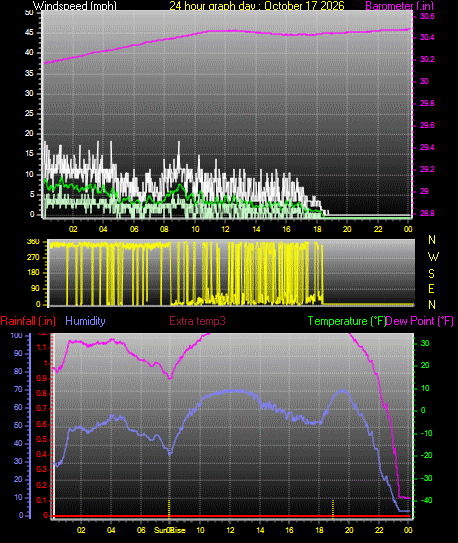Select the 70 mark on the humidity axis

pyautogui.click(x=18, y=389)
